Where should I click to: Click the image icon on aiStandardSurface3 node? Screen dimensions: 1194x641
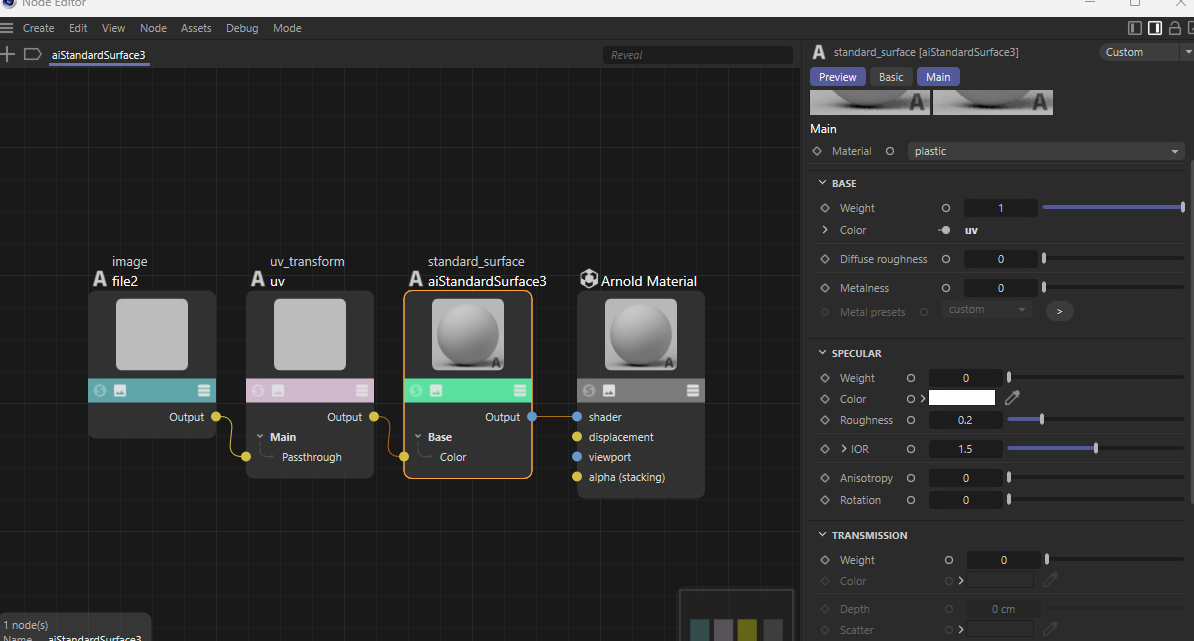point(436,391)
